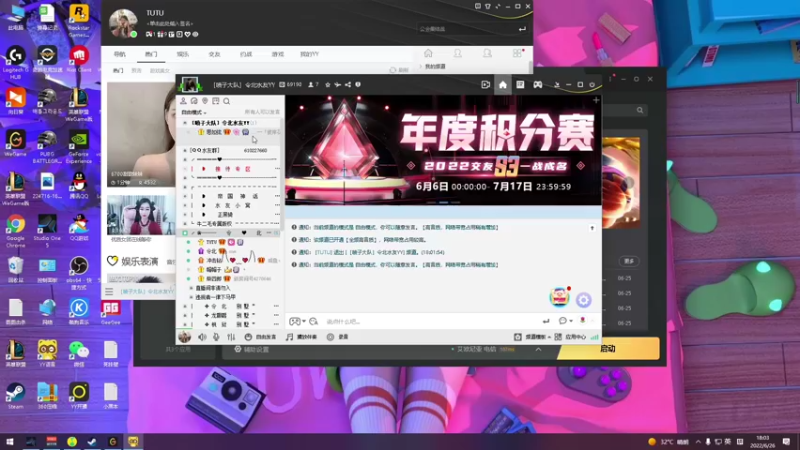
Task: Click the send arrow button in chat
Action: click(x=546, y=321)
